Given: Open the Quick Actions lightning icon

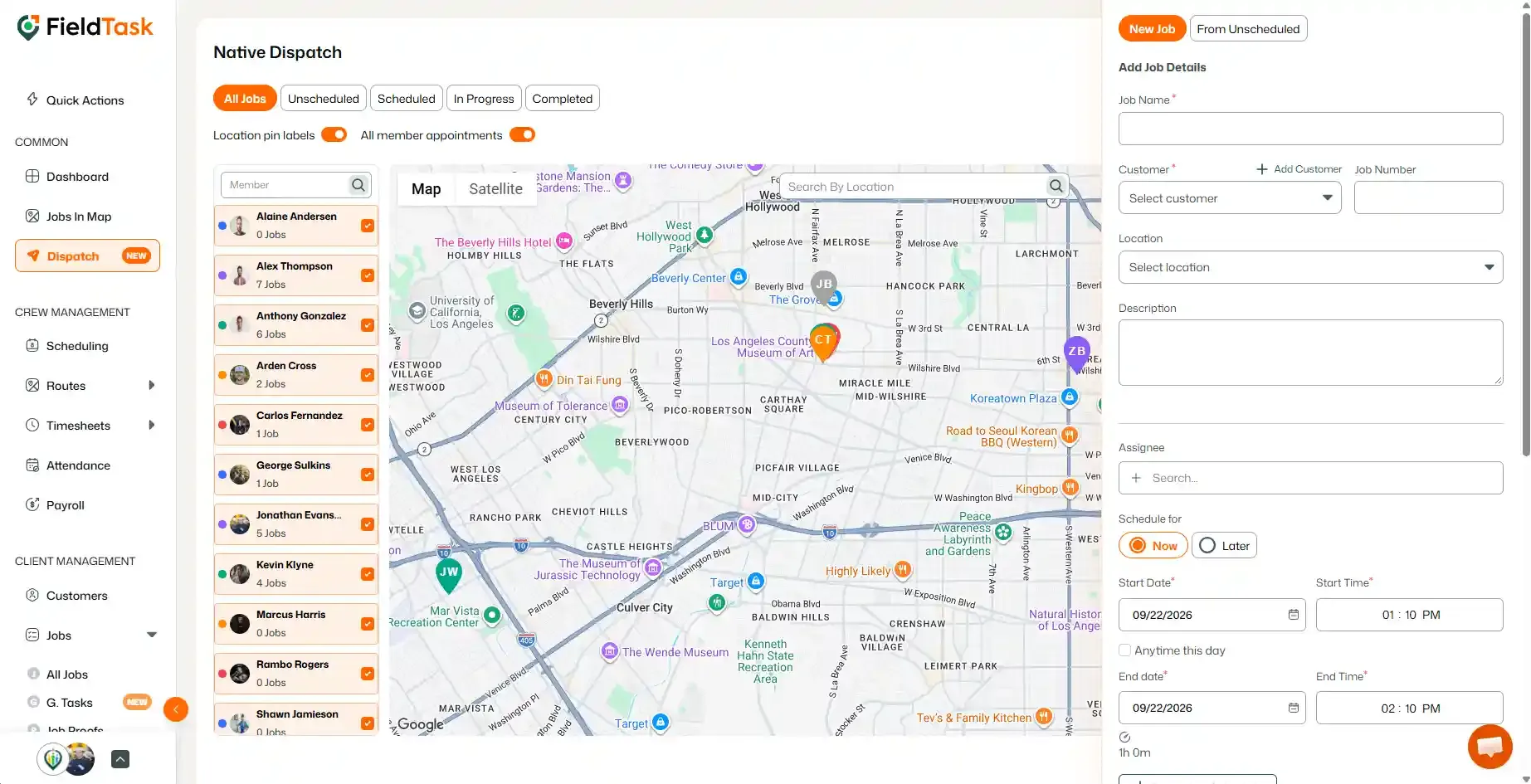Looking at the screenshot, I should pos(32,100).
